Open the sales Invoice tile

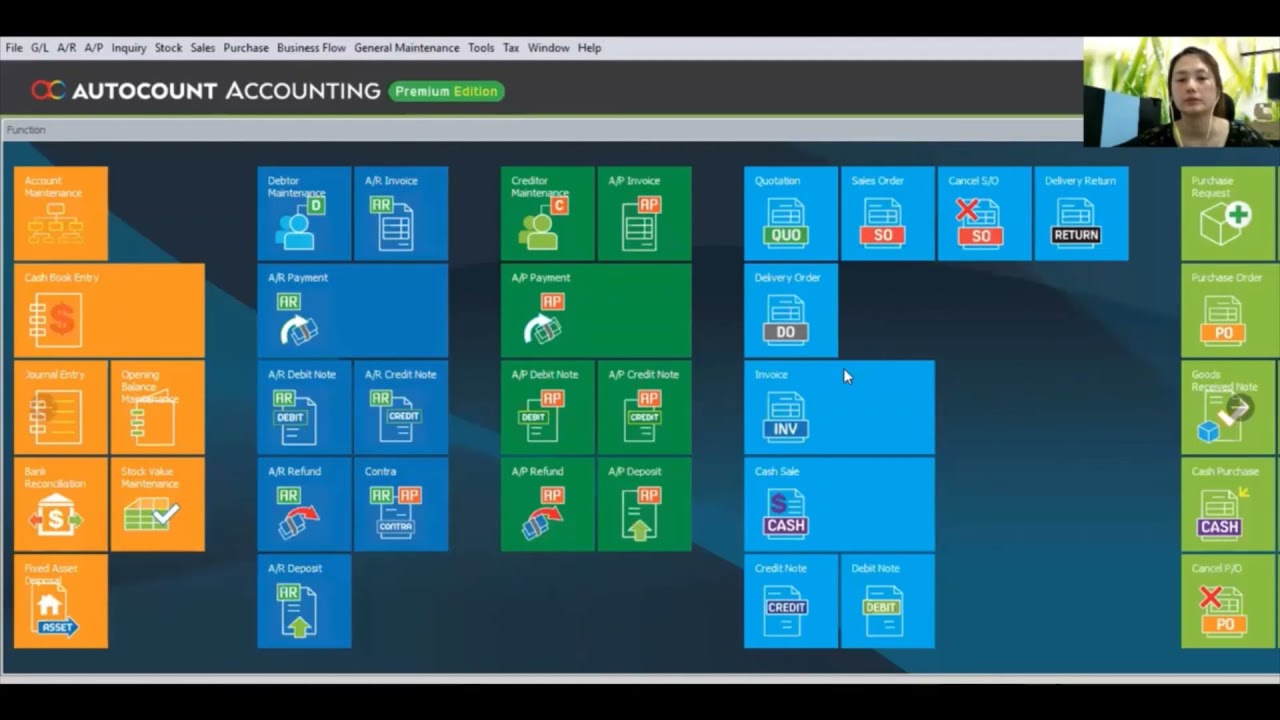[x=839, y=407]
